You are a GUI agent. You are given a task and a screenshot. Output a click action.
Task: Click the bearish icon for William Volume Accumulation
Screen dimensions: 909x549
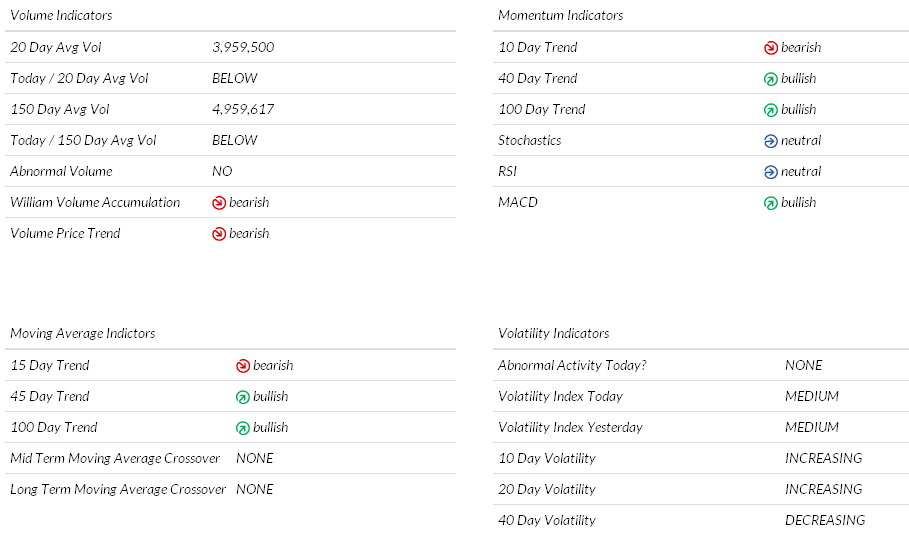219,203
